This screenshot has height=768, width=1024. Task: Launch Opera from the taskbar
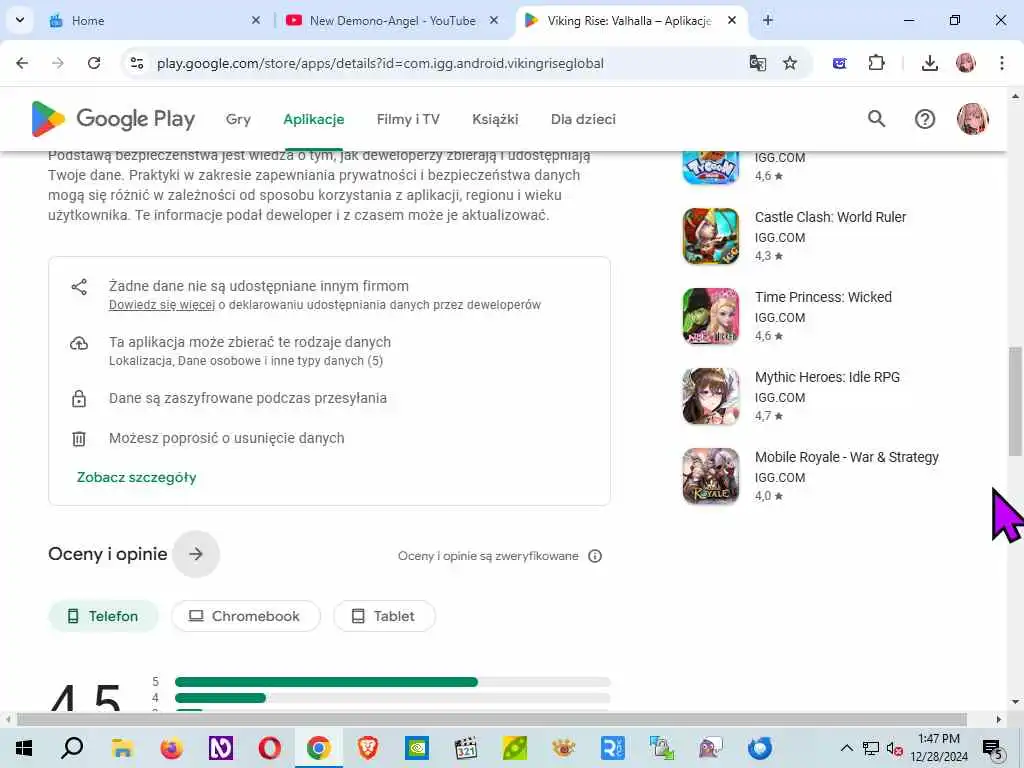click(x=269, y=748)
